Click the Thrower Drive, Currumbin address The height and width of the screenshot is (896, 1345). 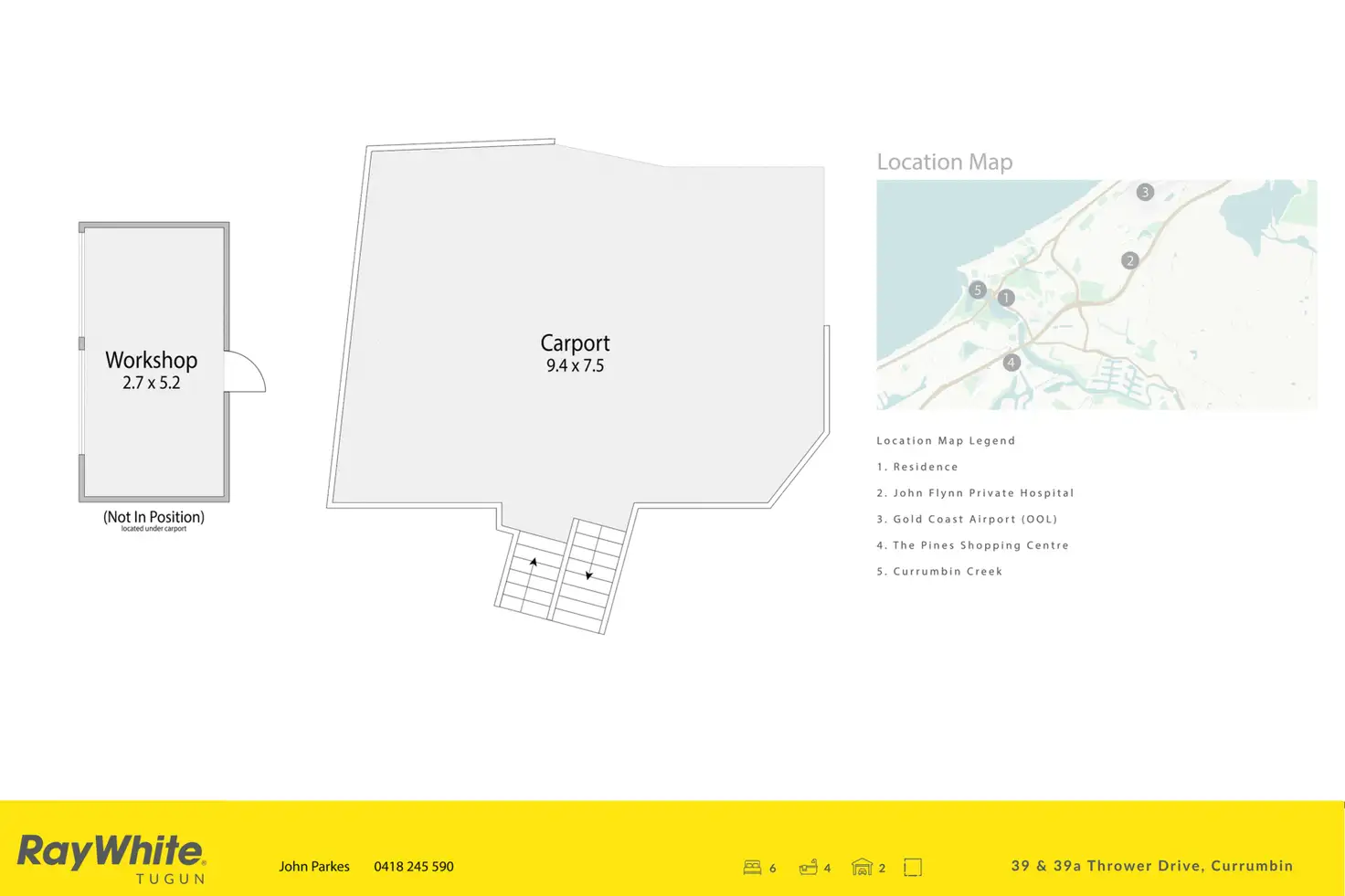(x=1151, y=866)
